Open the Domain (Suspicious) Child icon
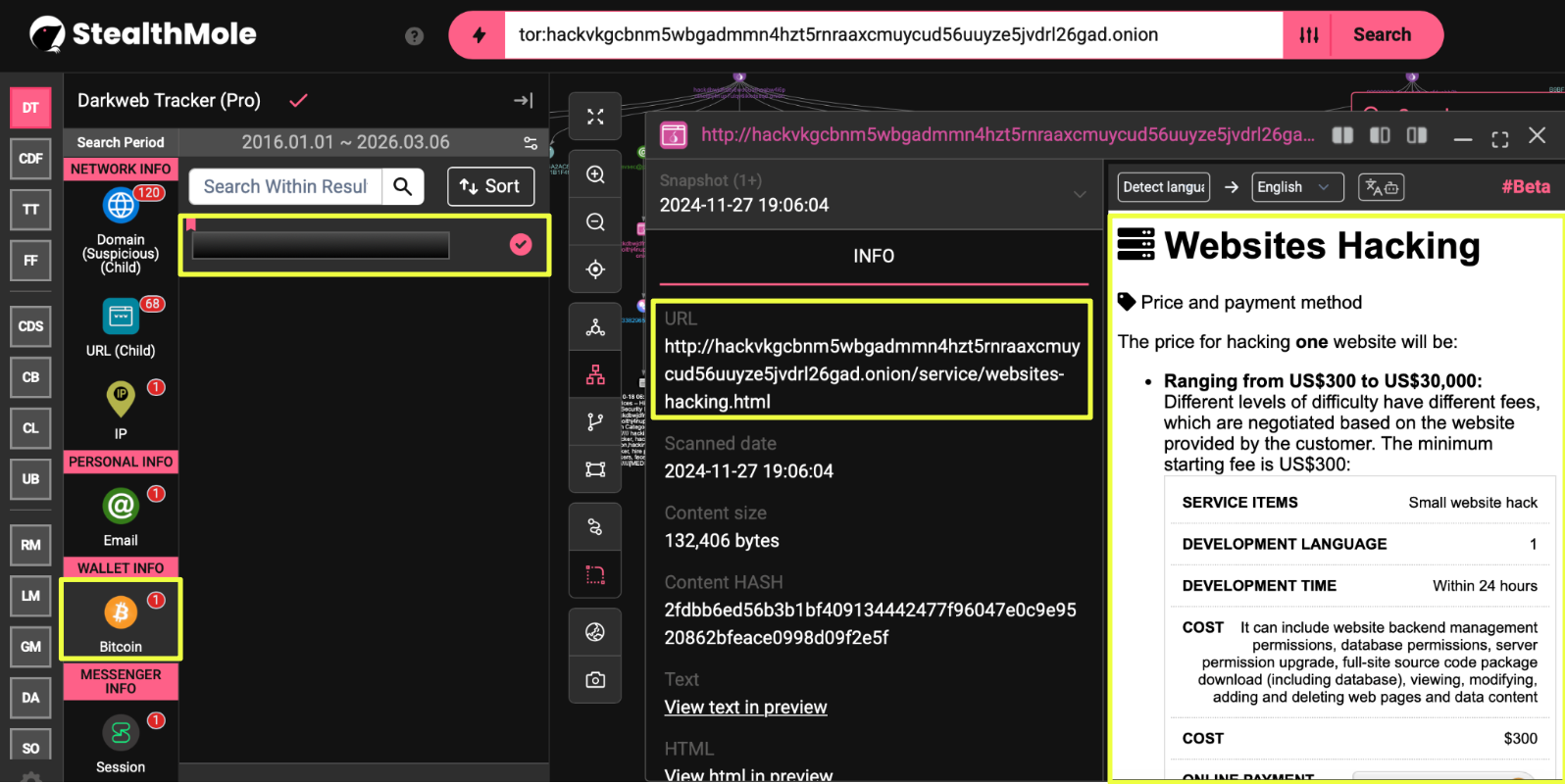The width and height of the screenshot is (1565, 784). pos(121,206)
